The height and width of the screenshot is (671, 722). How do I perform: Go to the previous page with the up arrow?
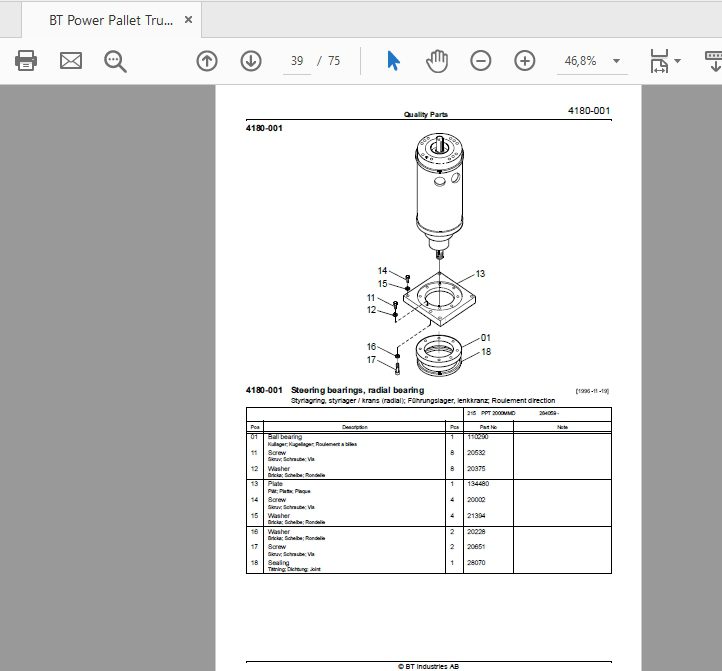pos(207,61)
